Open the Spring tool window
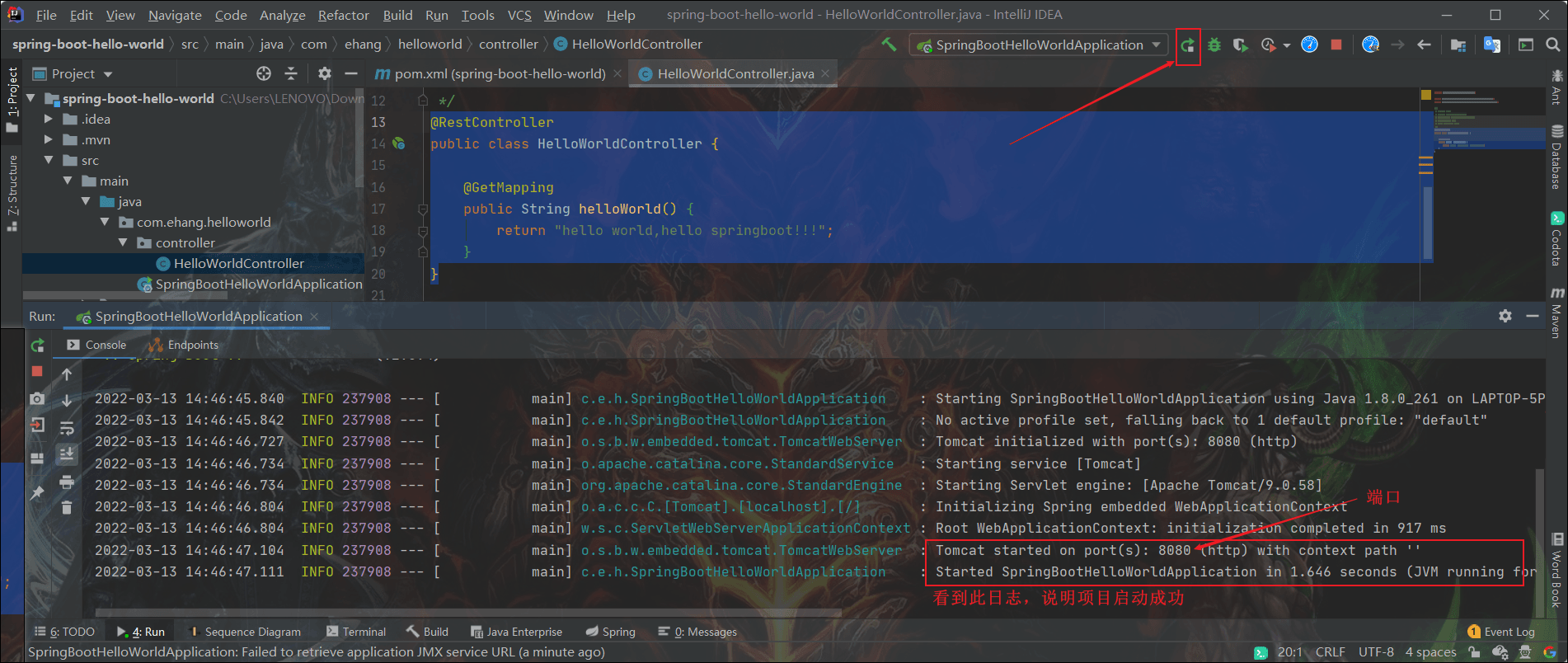This screenshot has width=1568, height=663. click(611, 632)
